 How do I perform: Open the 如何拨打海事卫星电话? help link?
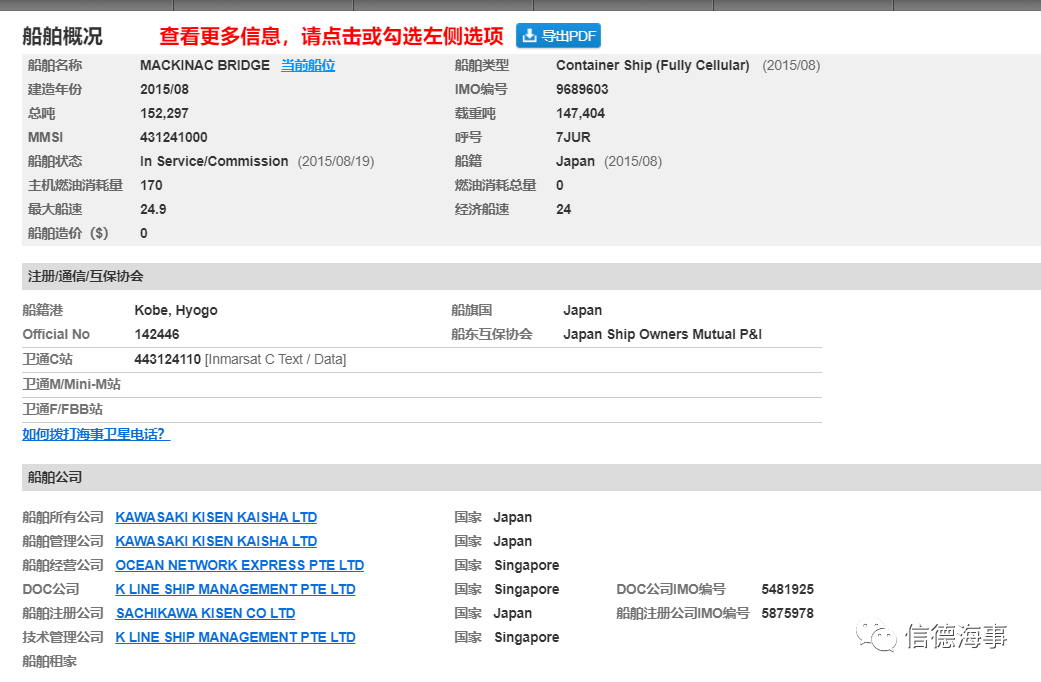click(x=96, y=434)
